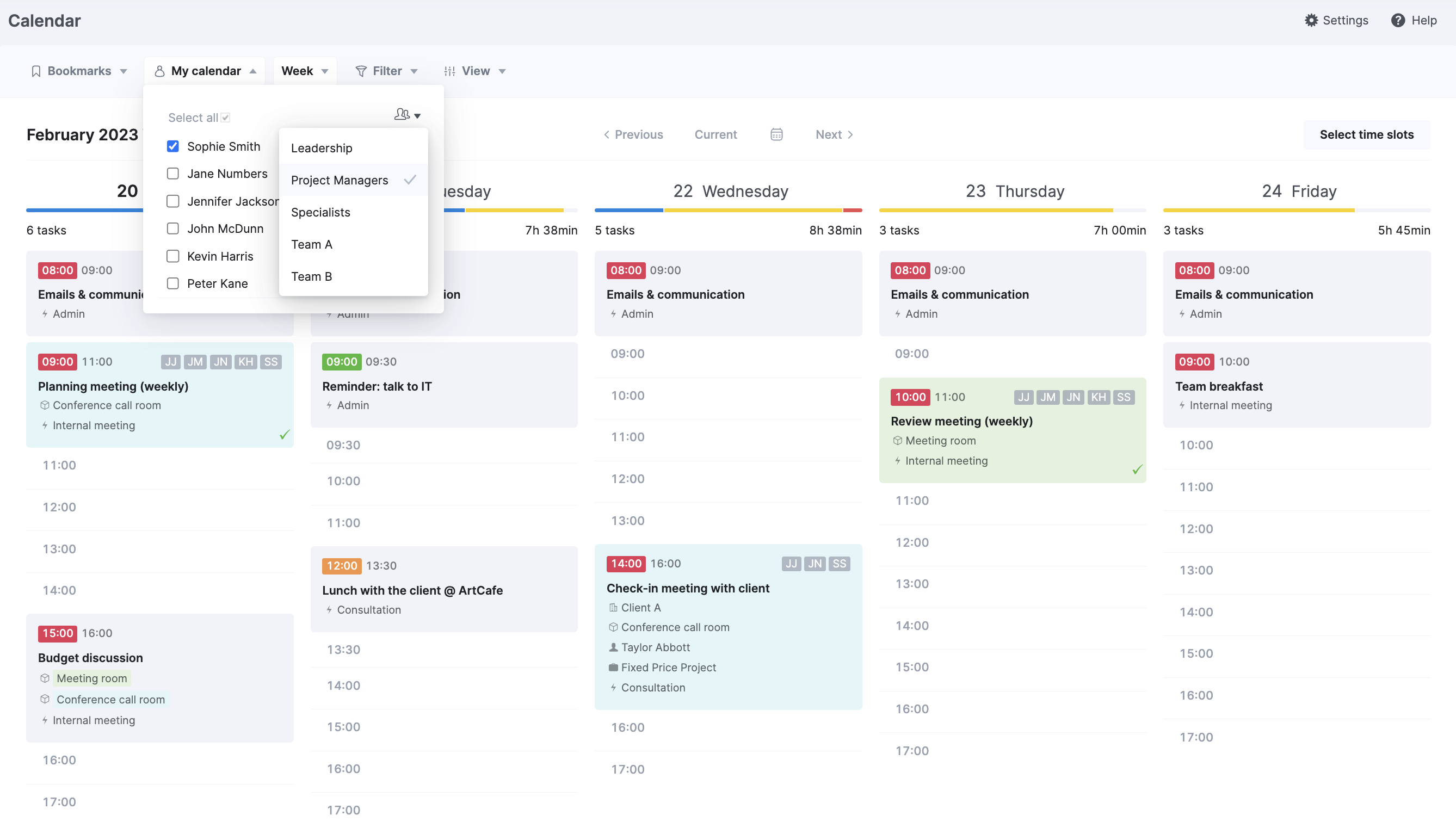Click the View sliders icon
This screenshot has width=1456, height=840.
(x=450, y=71)
